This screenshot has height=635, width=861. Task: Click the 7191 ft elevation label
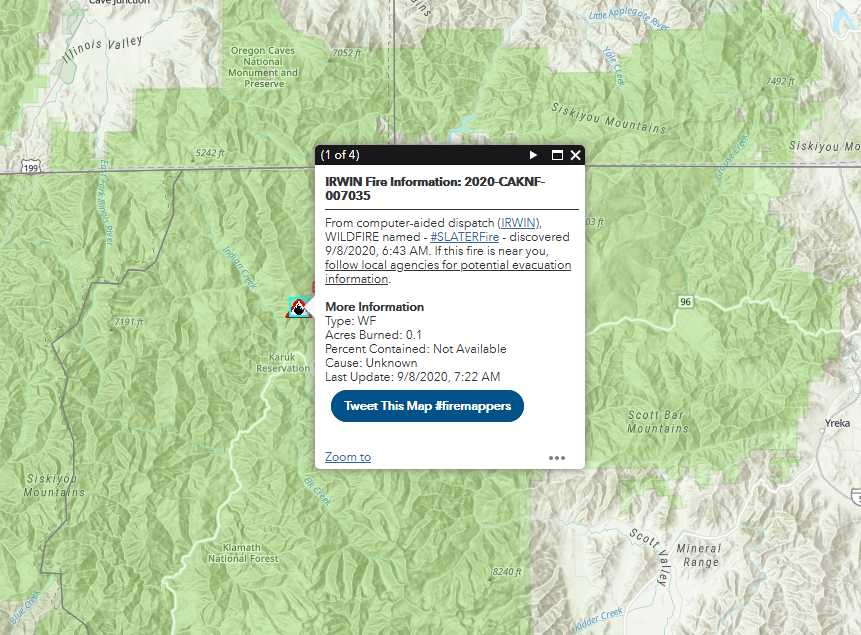128,322
